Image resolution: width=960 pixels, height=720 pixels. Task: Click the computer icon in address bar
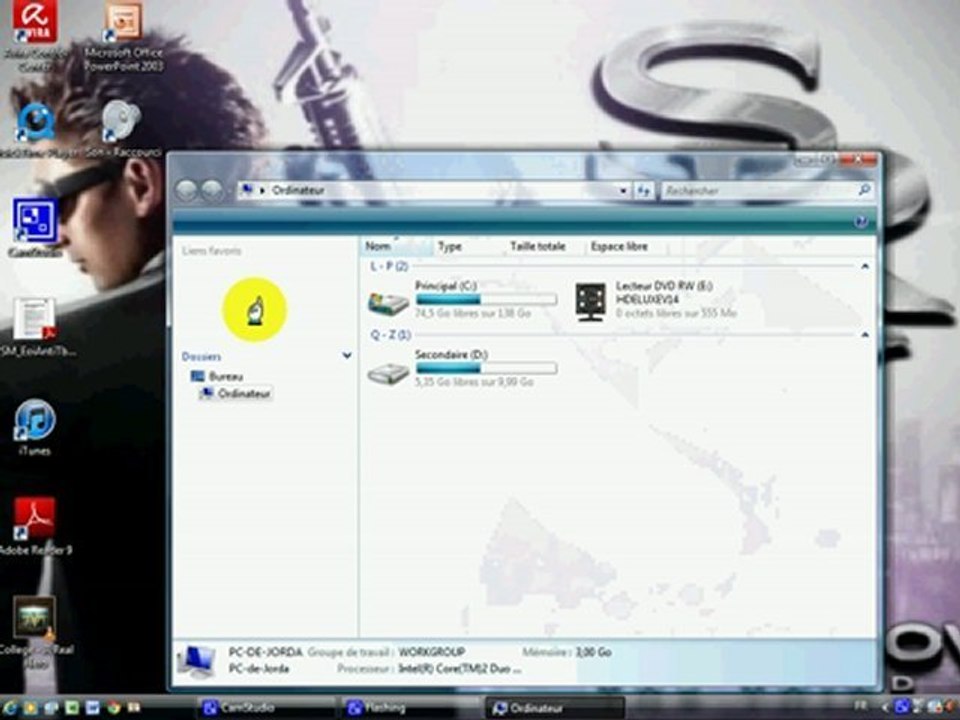pos(247,190)
